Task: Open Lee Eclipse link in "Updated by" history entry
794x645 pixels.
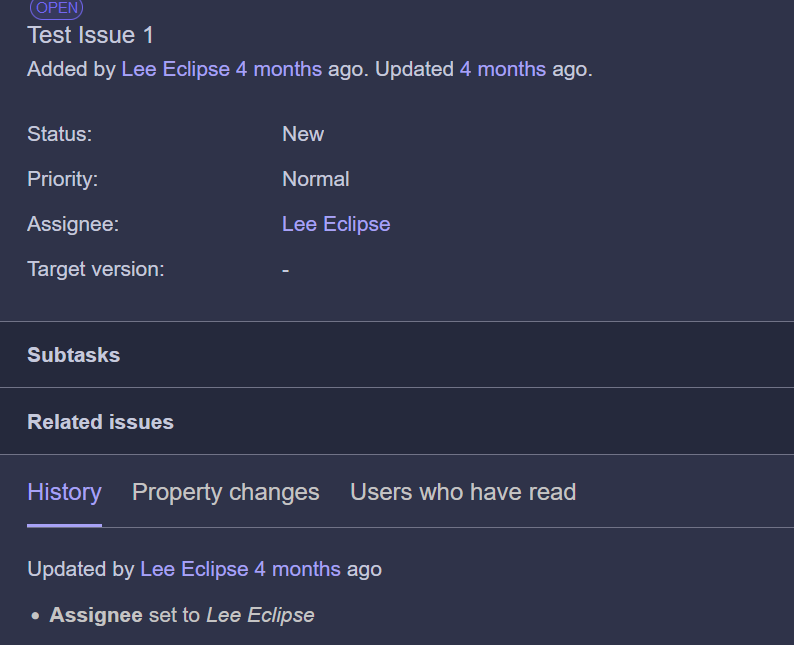Action: coord(194,569)
